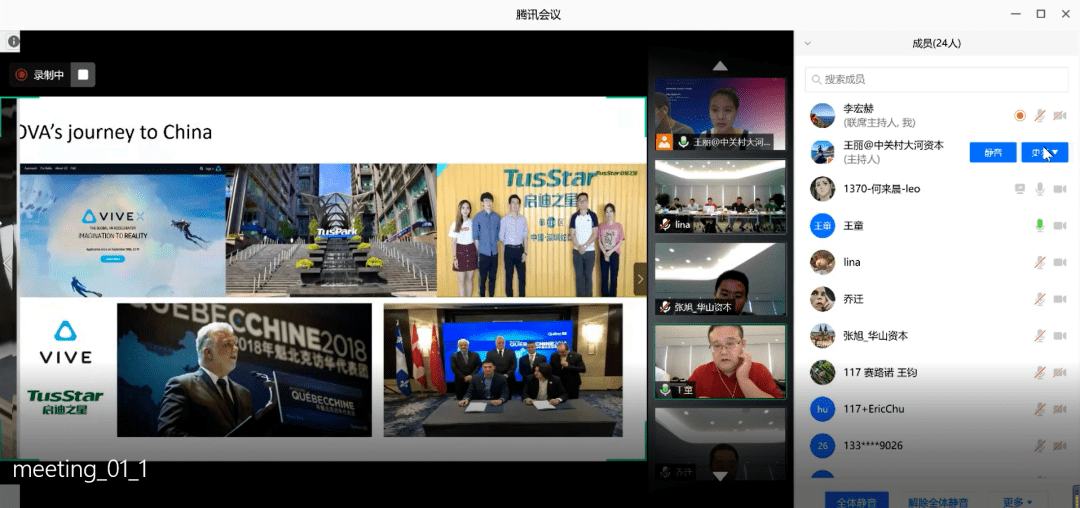Mute 王童's active green microphone

click(x=1040, y=225)
